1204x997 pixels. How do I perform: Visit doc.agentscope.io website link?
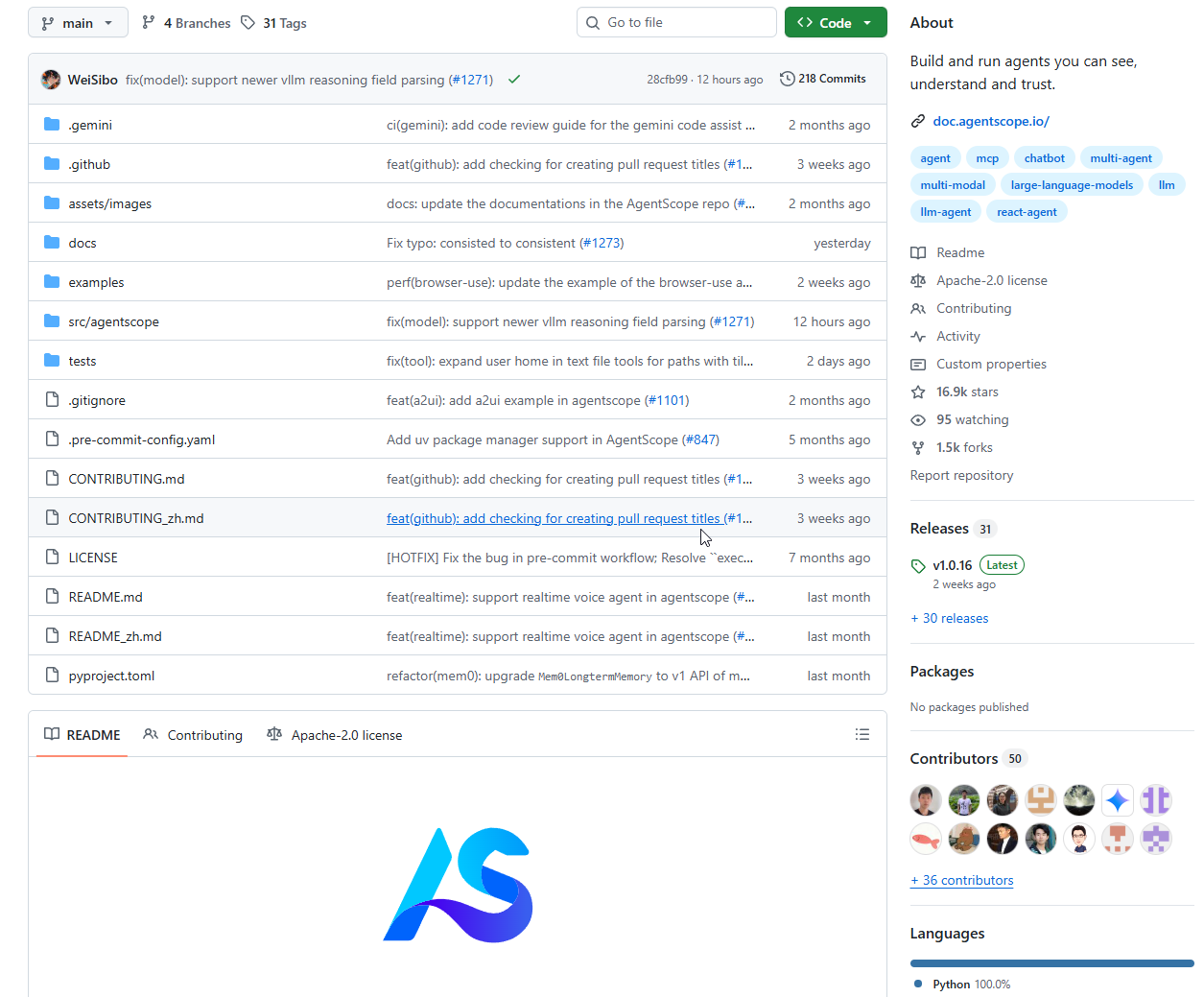991,121
